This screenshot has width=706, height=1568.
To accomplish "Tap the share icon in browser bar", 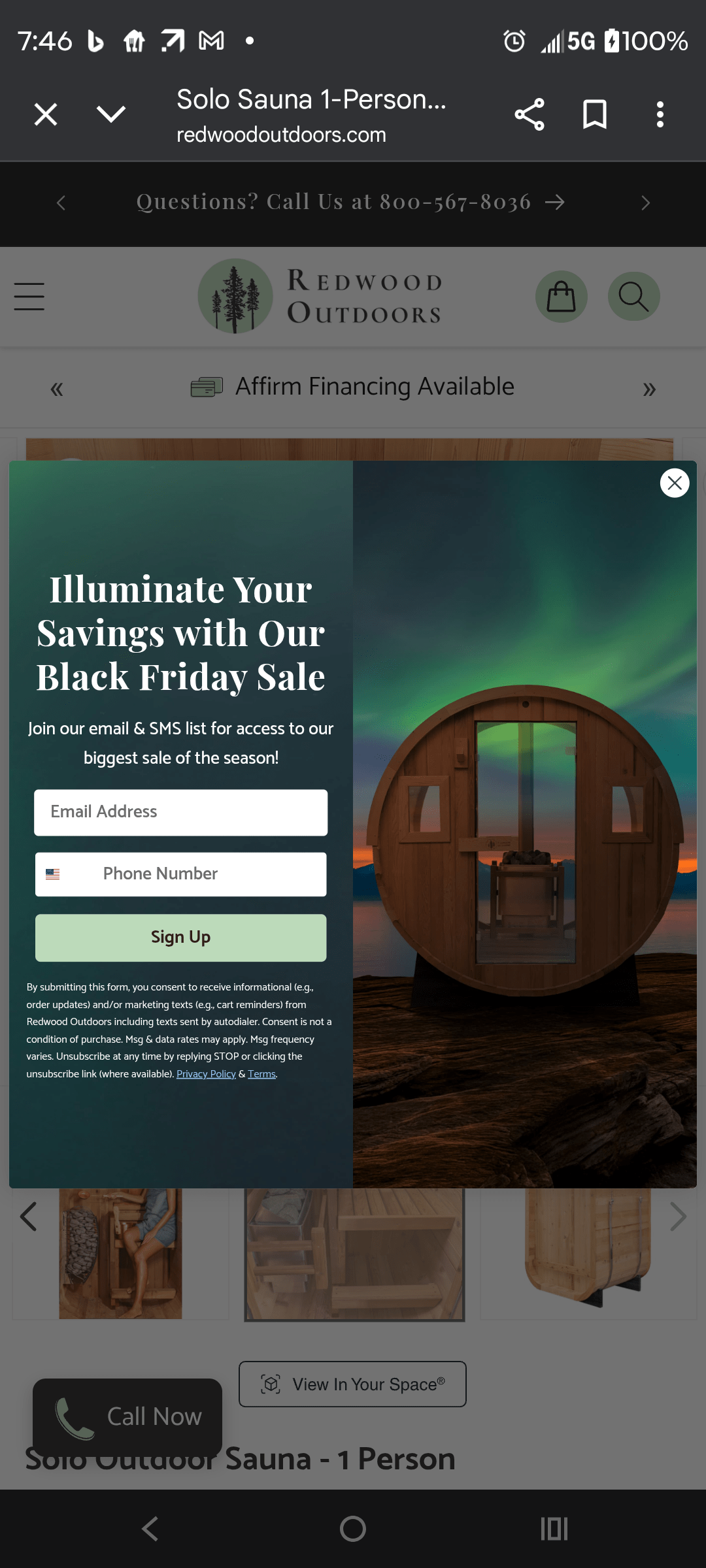I will point(529,114).
